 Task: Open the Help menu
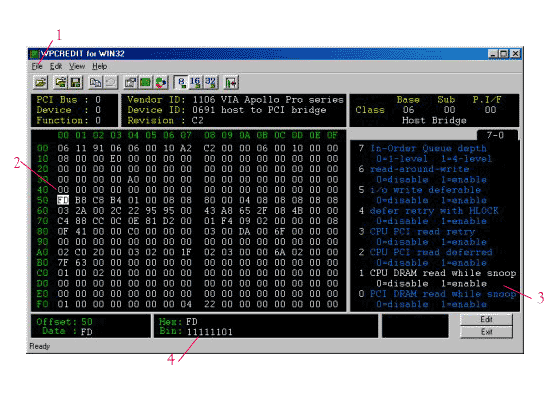click(100, 66)
